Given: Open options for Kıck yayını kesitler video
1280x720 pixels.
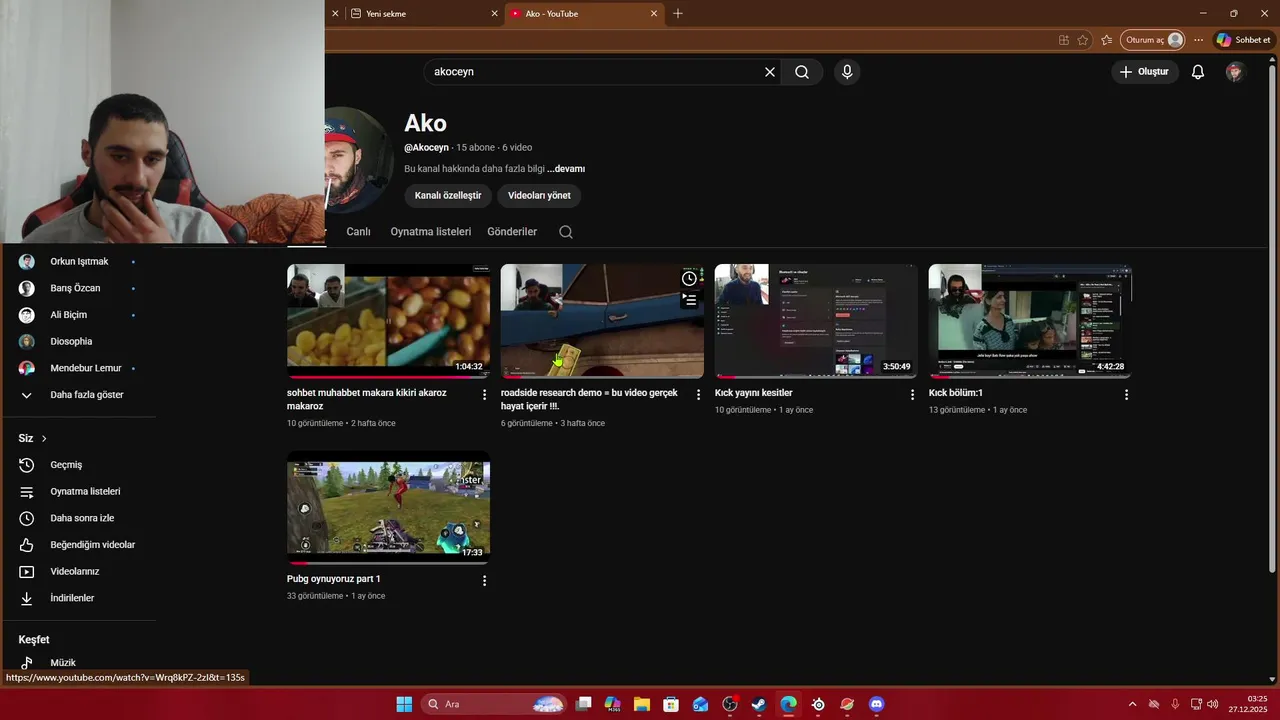Looking at the screenshot, I should click(x=912, y=395).
